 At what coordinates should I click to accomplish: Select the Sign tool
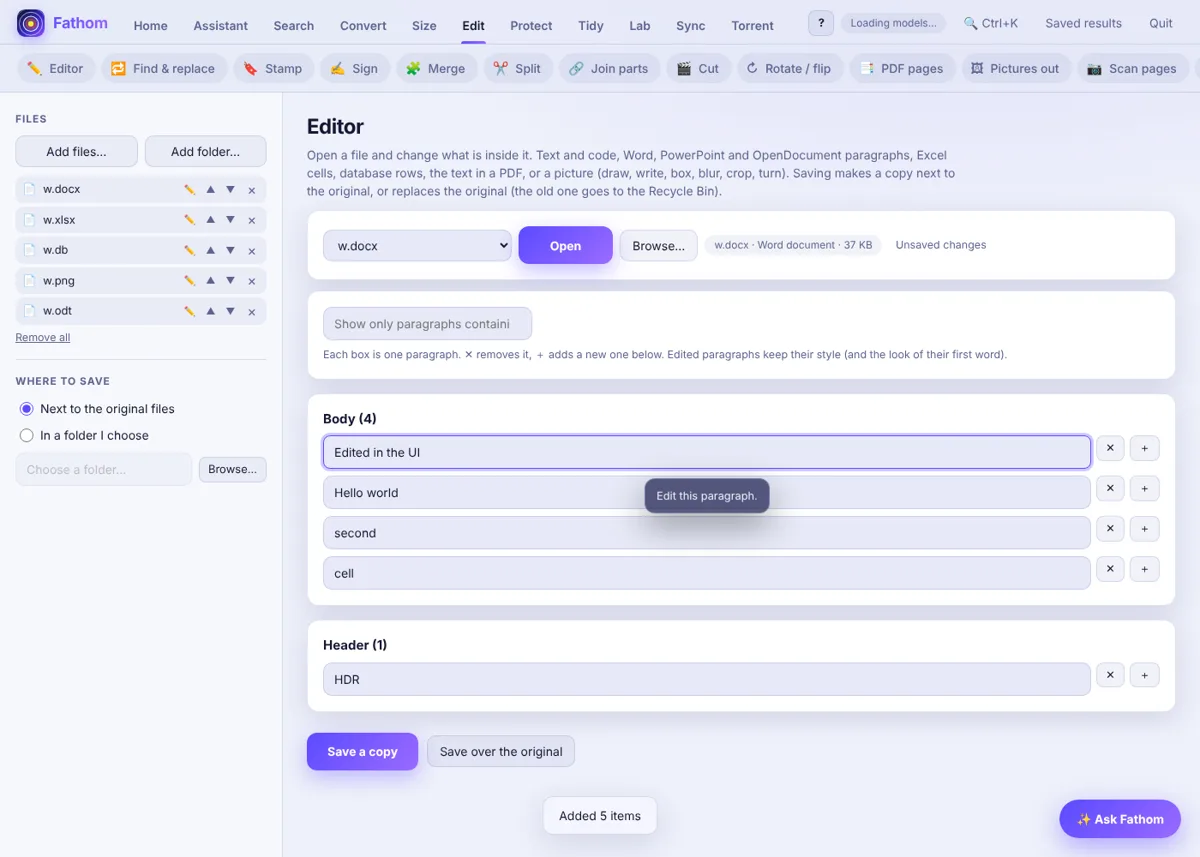[x=354, y=68]
